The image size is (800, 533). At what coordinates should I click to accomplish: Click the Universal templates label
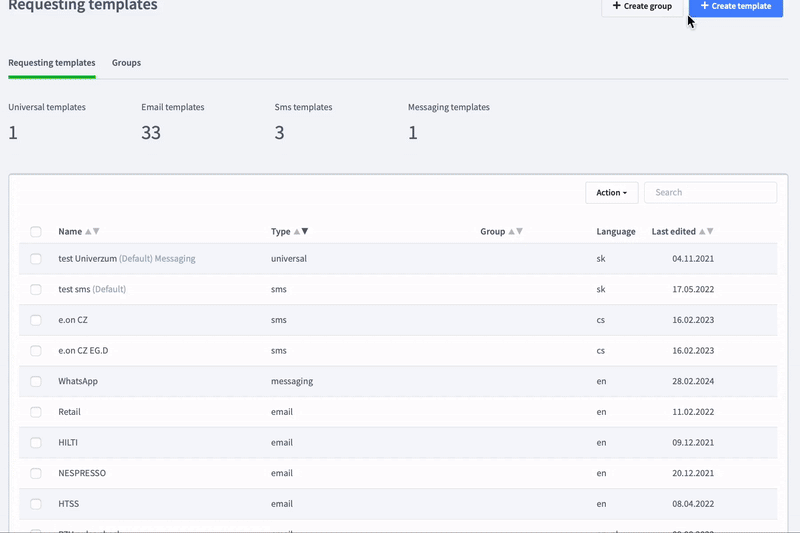47,107
